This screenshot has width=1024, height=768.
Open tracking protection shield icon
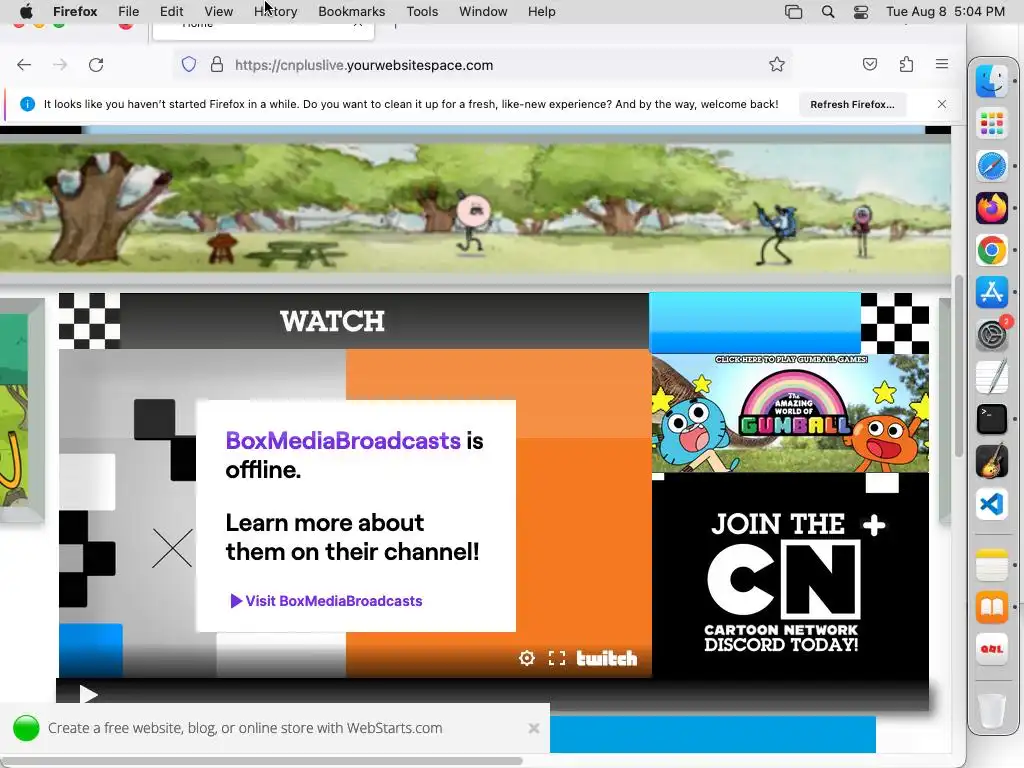[x=189, y=65]
